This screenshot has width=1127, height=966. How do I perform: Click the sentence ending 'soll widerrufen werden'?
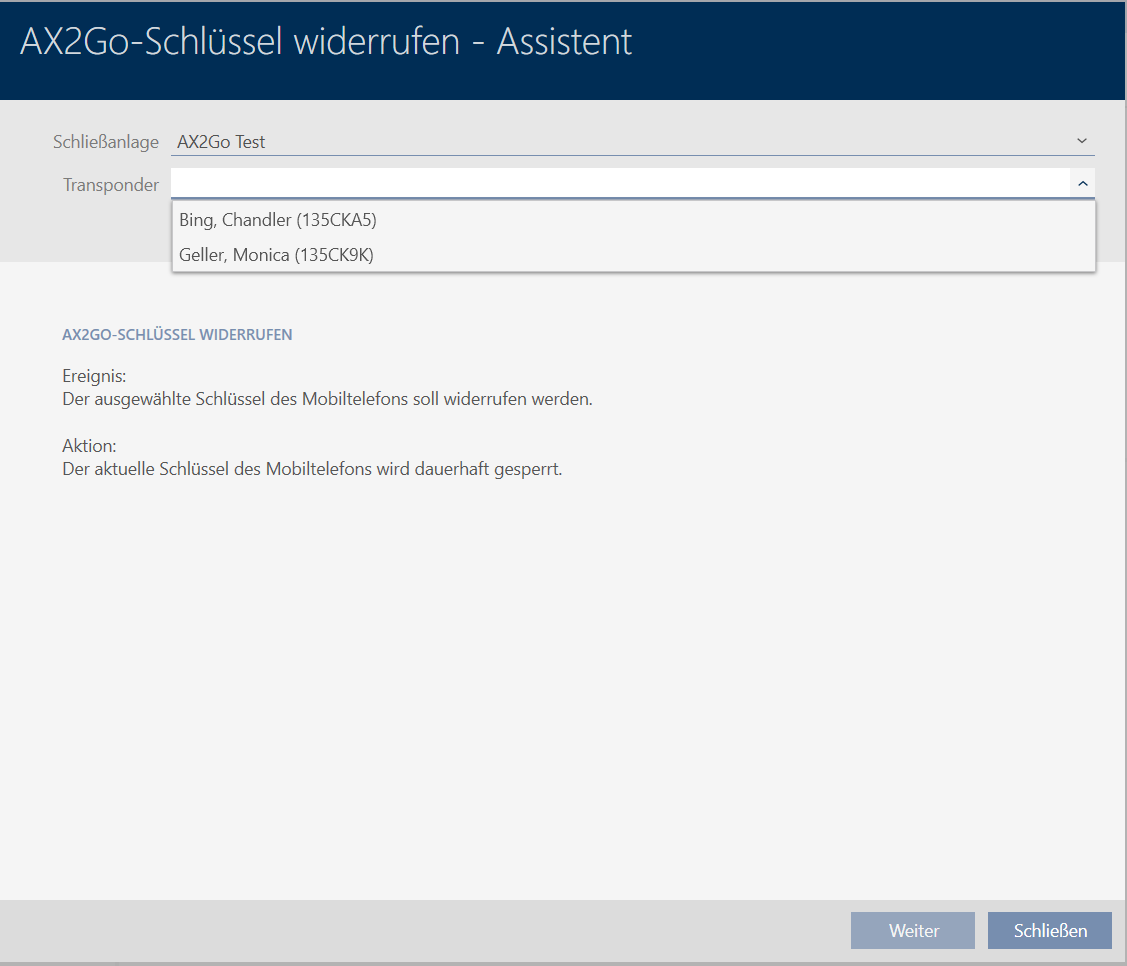pos(327,399)
